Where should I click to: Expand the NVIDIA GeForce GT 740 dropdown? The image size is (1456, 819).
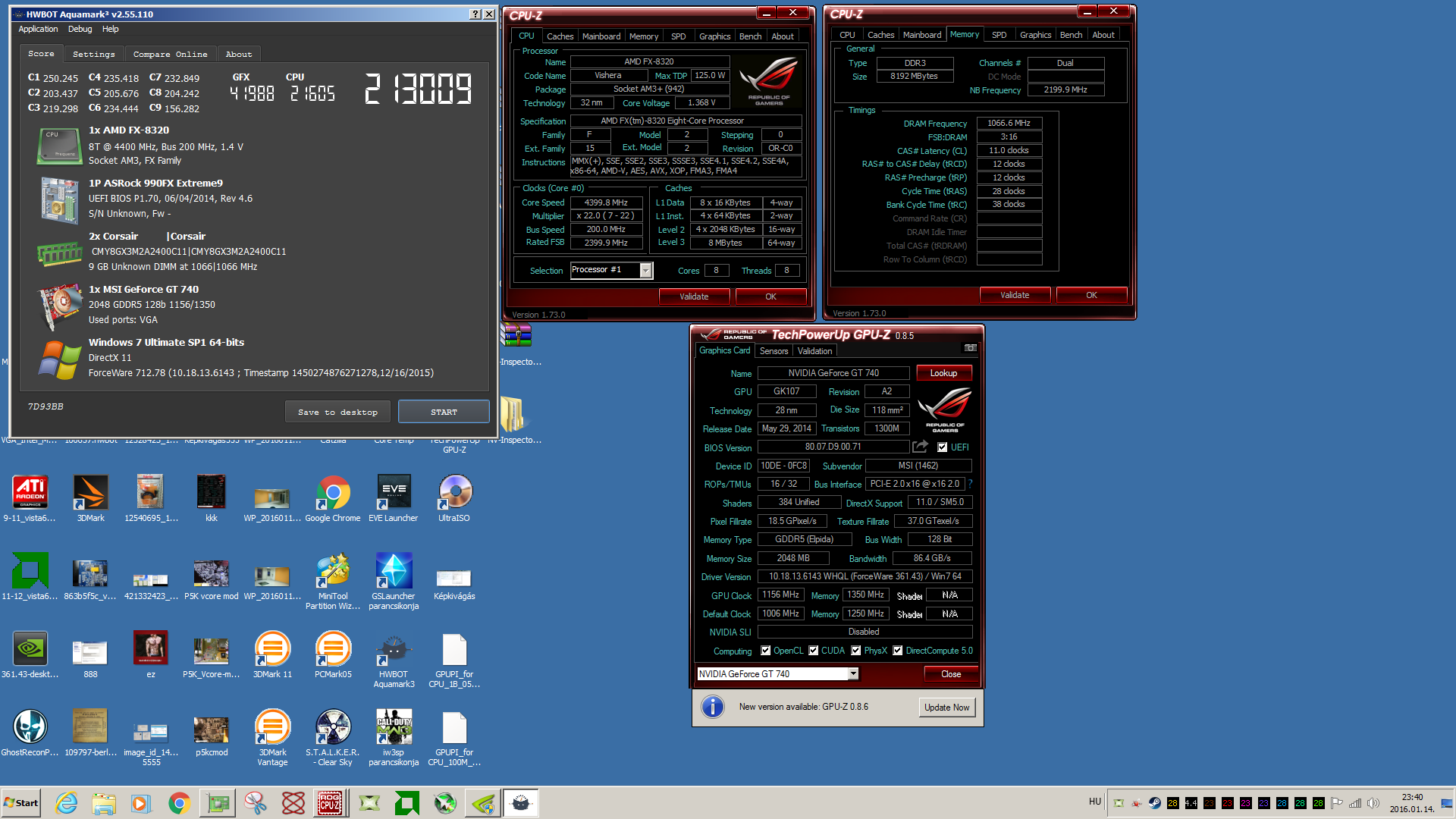[x=853, y=673]
